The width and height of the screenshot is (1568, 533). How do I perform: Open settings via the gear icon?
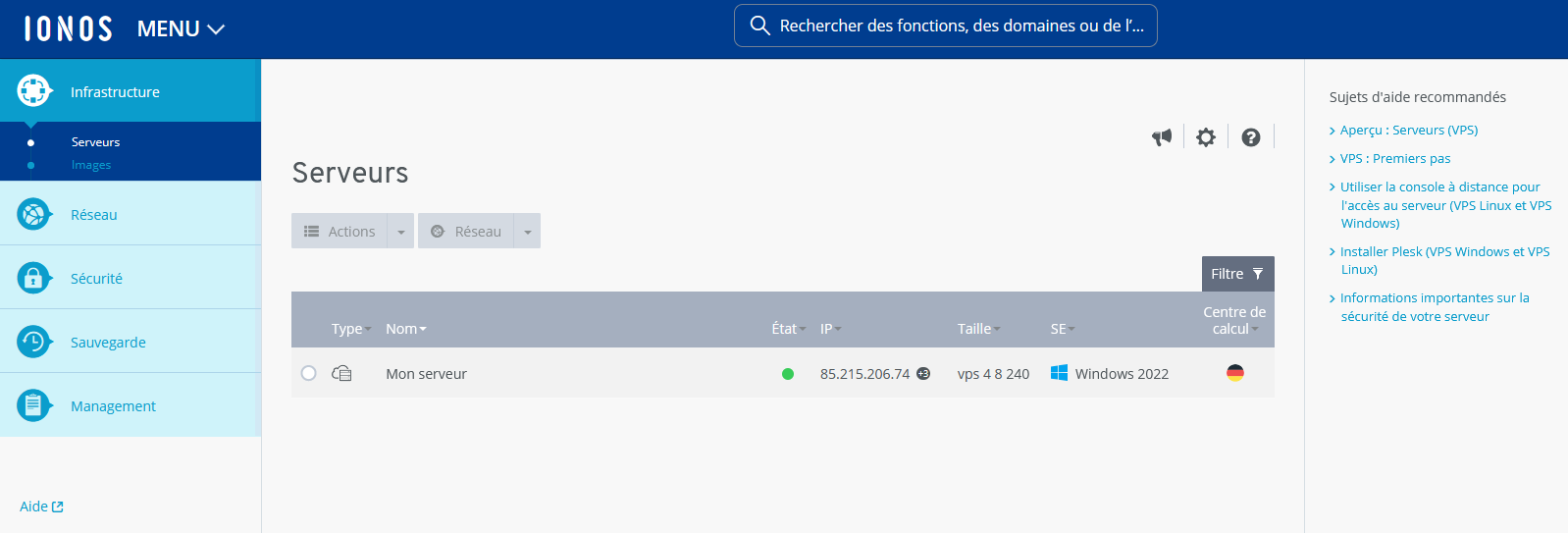click(x=1206, y=137)
